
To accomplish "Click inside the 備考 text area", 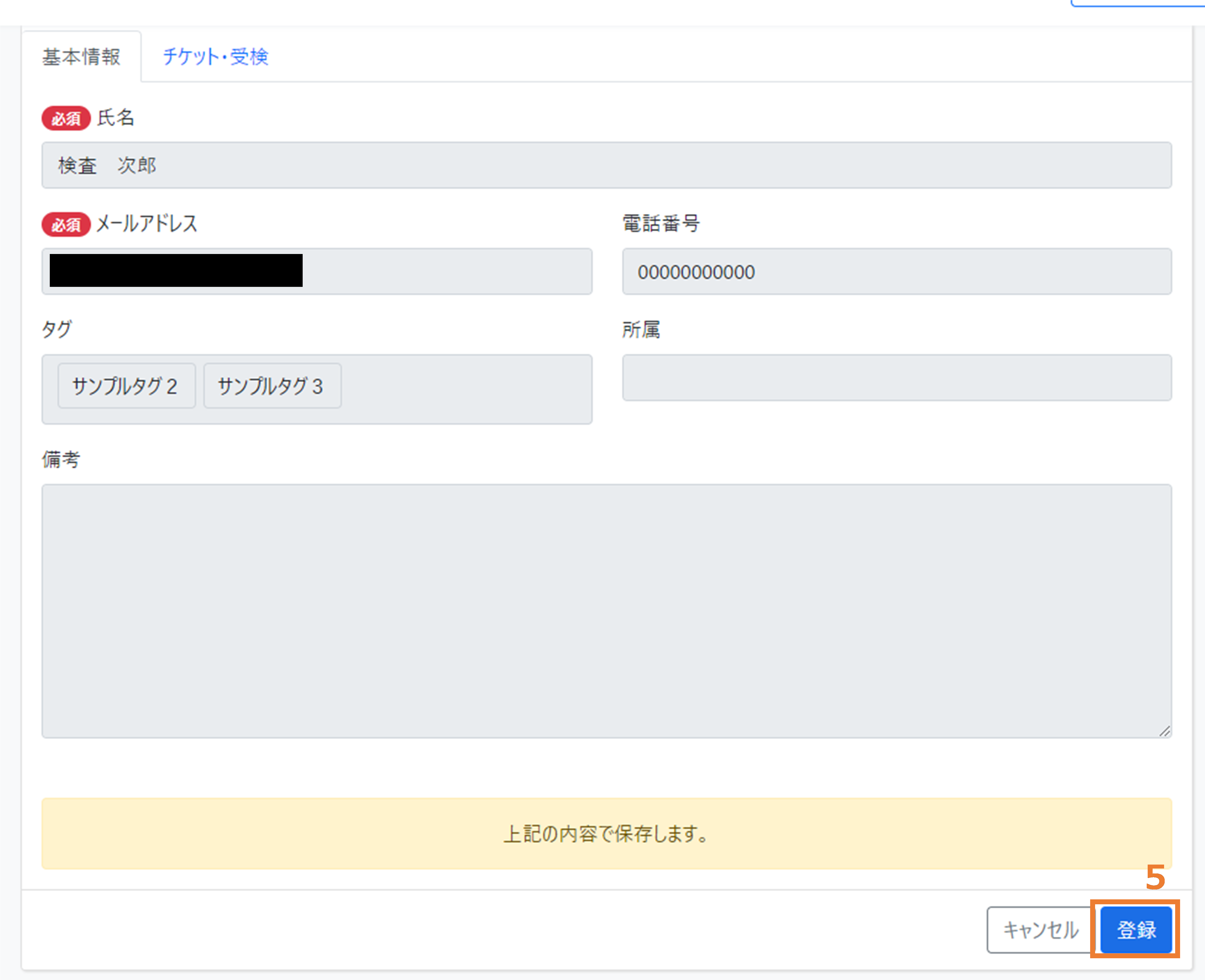I will [x=607, y=611].
